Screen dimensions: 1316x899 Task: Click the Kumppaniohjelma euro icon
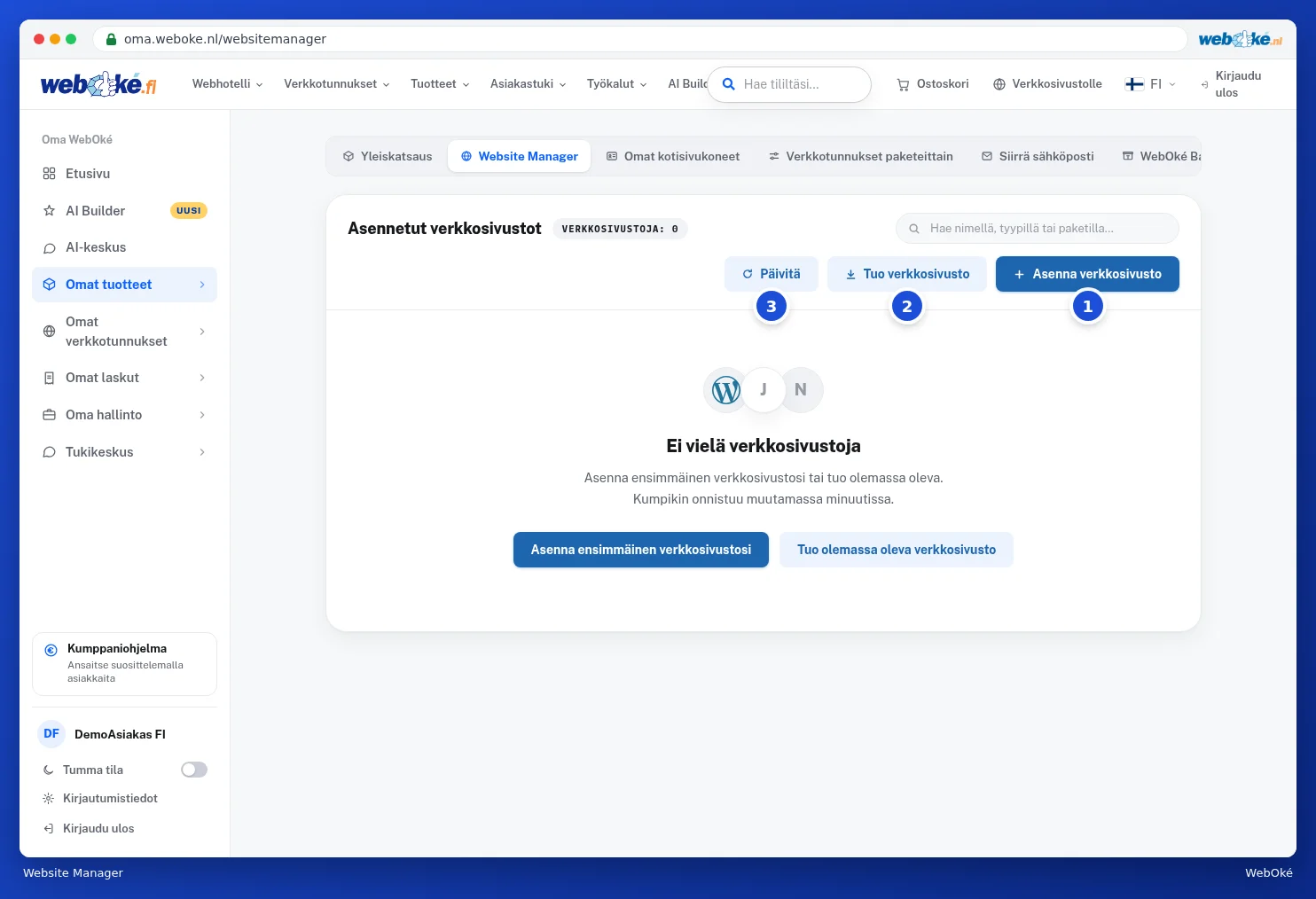coord(51,650)
